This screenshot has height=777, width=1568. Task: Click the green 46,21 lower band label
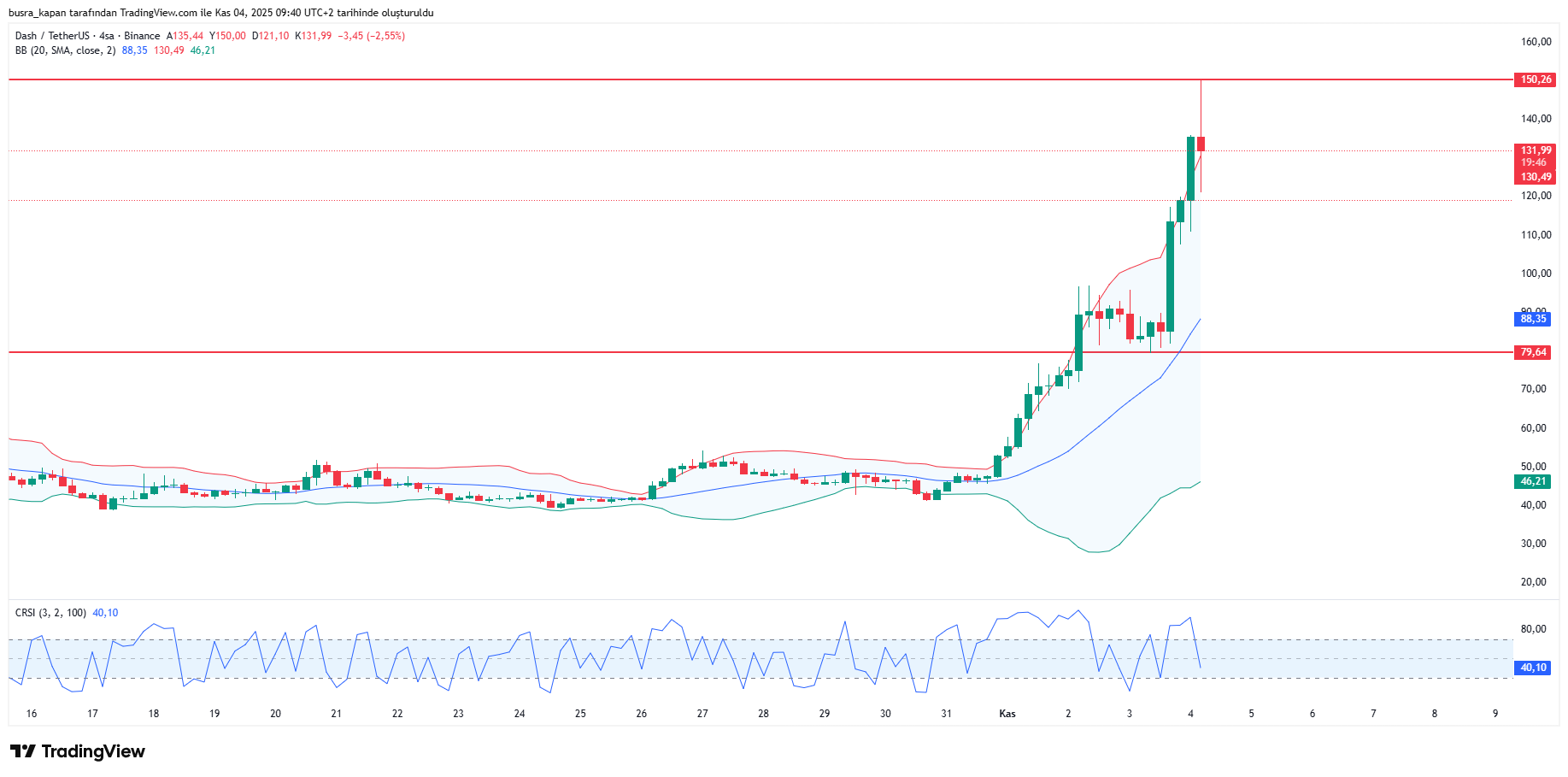click(1533, 481)
